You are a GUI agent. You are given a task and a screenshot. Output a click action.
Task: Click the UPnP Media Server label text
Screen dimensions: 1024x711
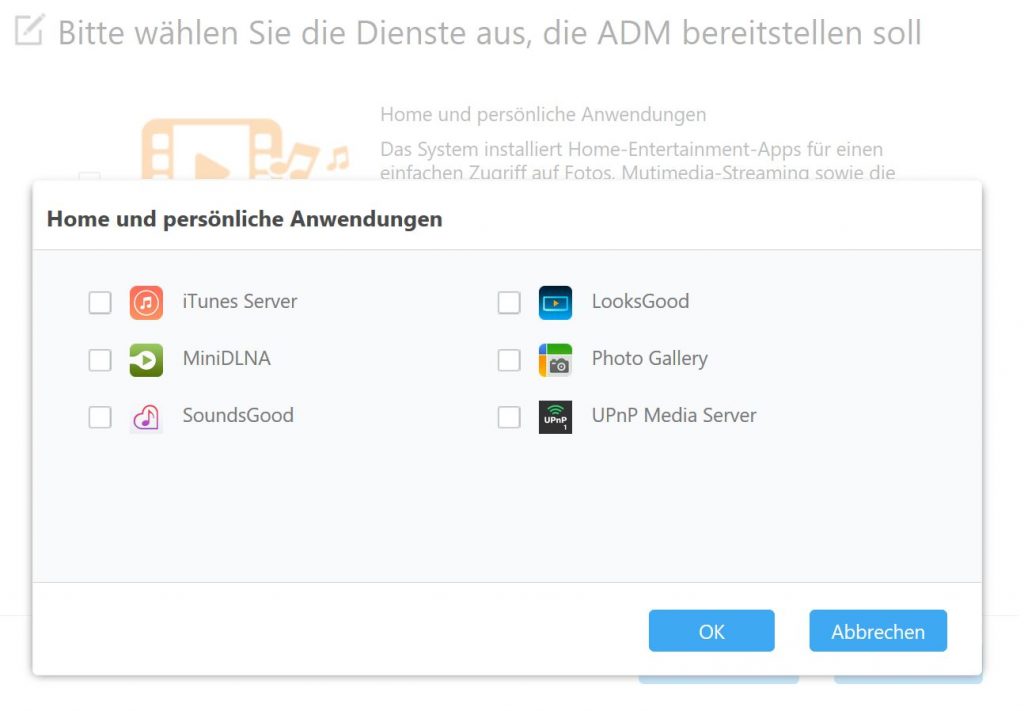click(674, 415)
